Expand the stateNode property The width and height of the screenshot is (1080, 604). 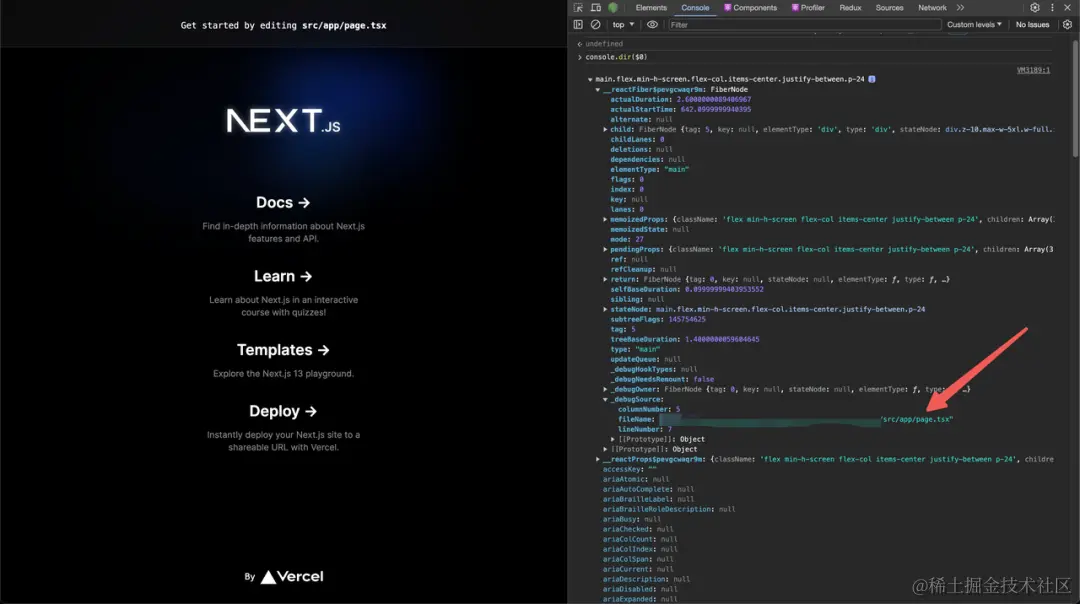coord(605,309)
